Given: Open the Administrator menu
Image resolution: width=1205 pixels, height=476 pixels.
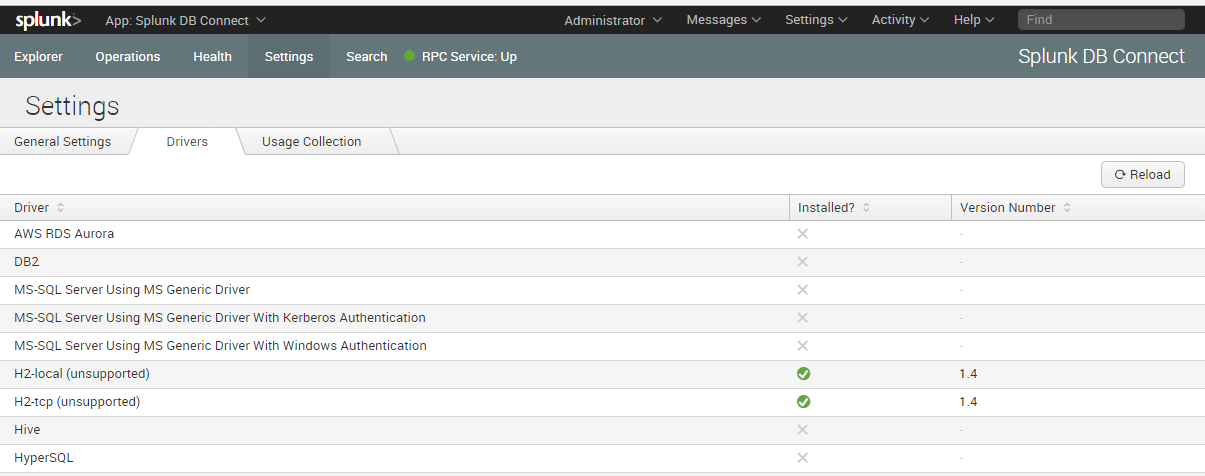Looking at the screenshot, I should tap(613, 20).
